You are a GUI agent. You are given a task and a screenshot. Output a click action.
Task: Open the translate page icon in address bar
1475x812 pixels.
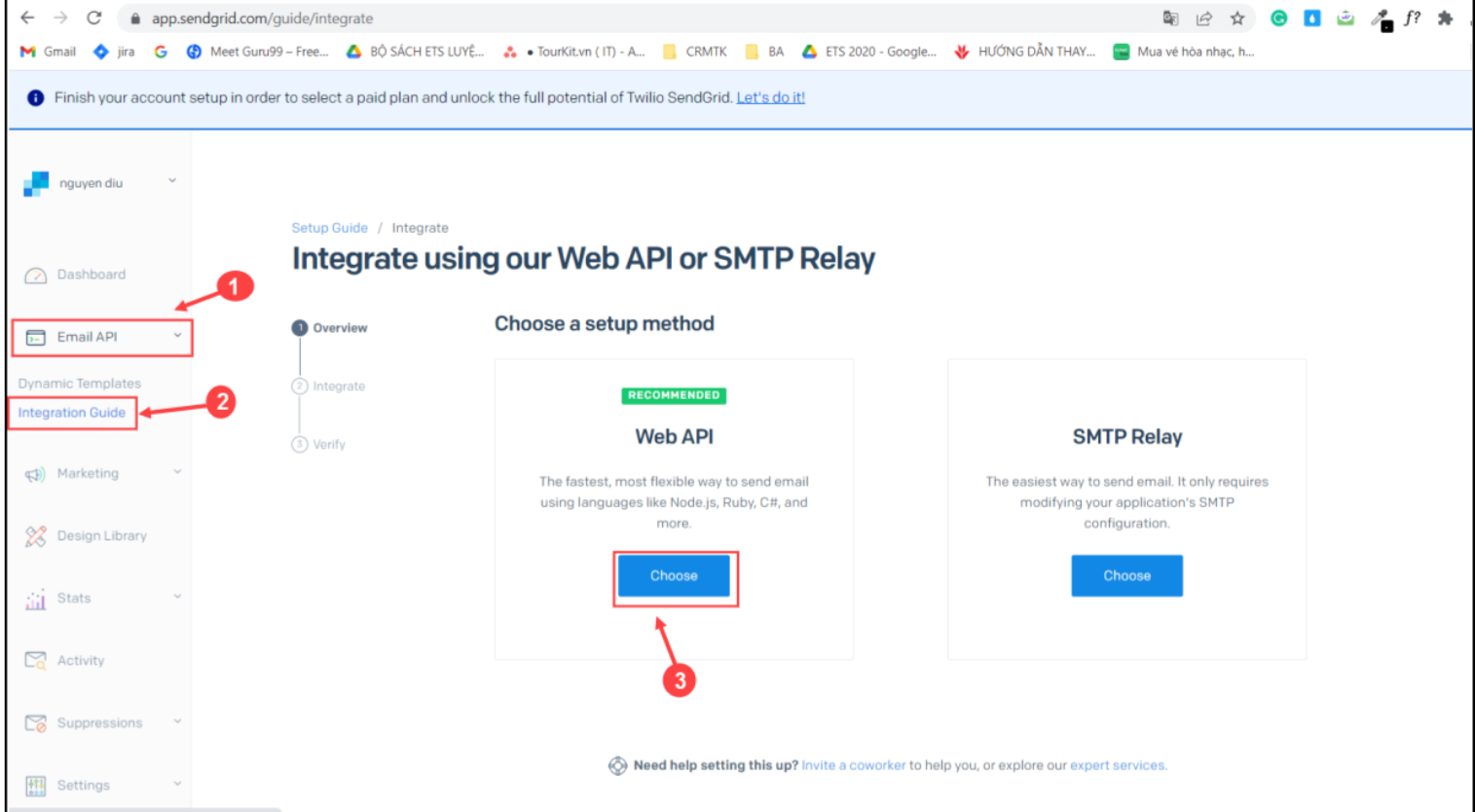click(1170, 18)
